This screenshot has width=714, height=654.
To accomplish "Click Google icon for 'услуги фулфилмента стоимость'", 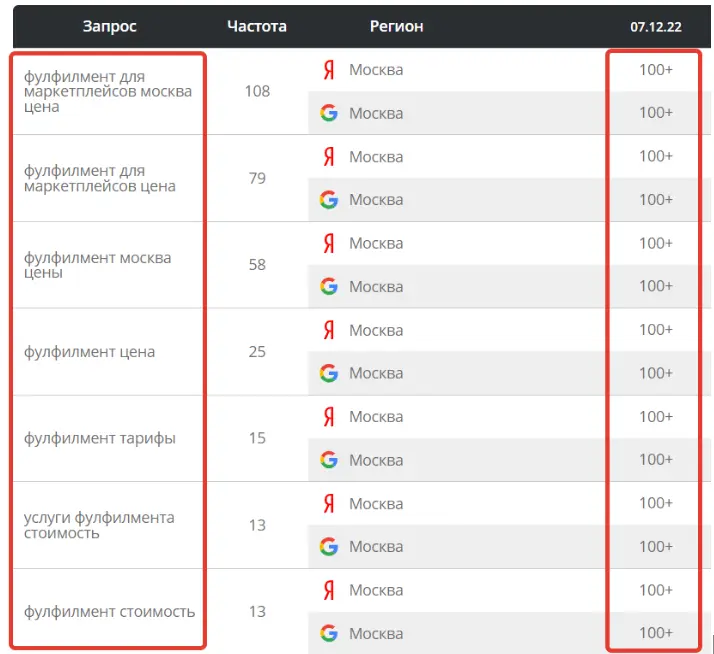I will (328, 547).
